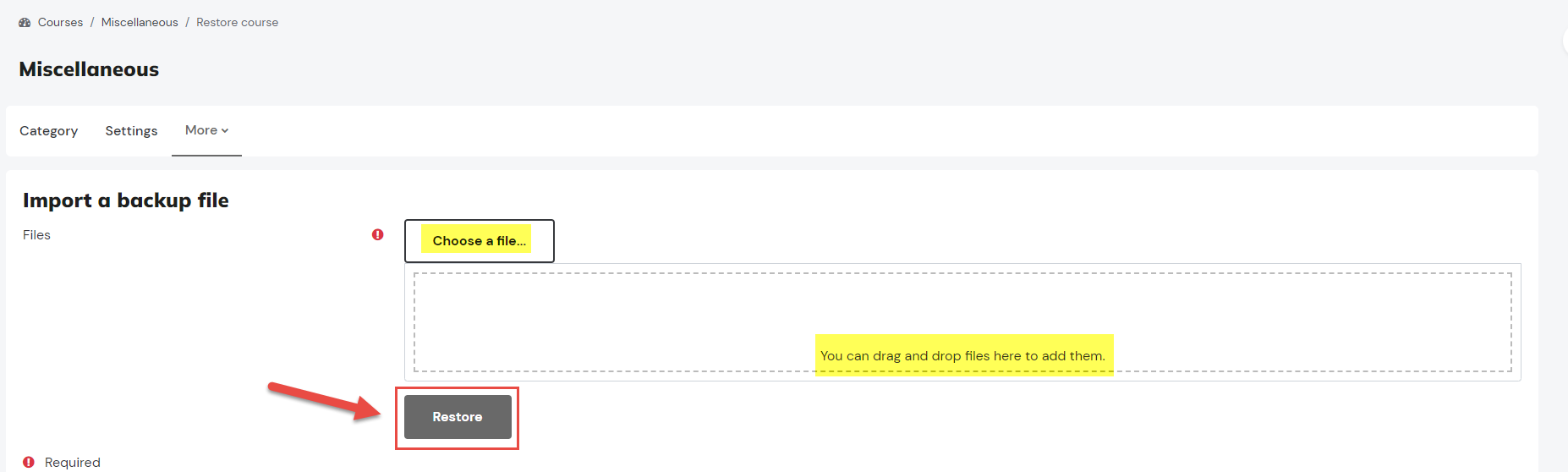
Task: Click the Choose a file button
Action: click(x=480, y=241)
